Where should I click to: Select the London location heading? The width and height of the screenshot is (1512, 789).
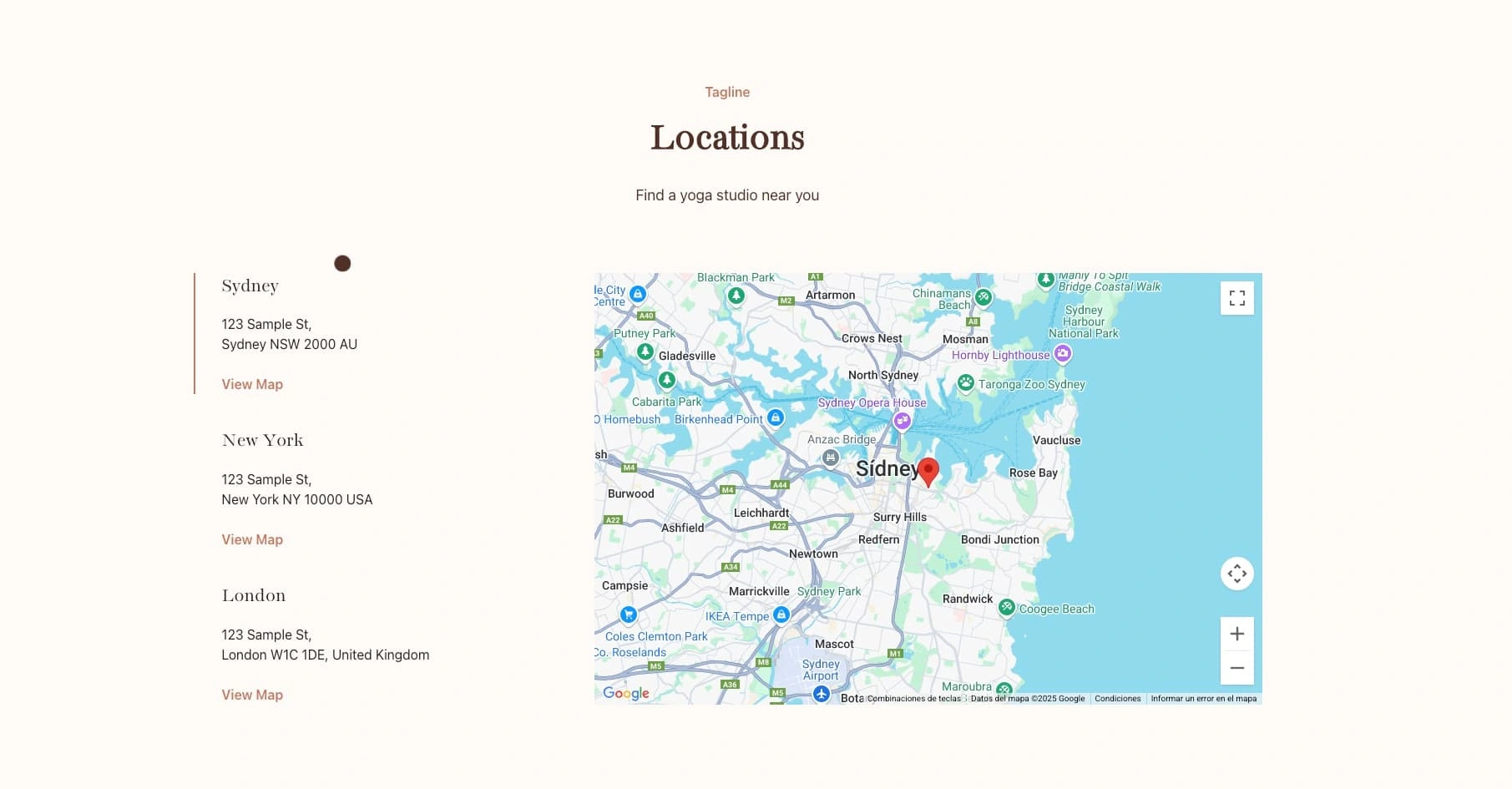(254, 595)
